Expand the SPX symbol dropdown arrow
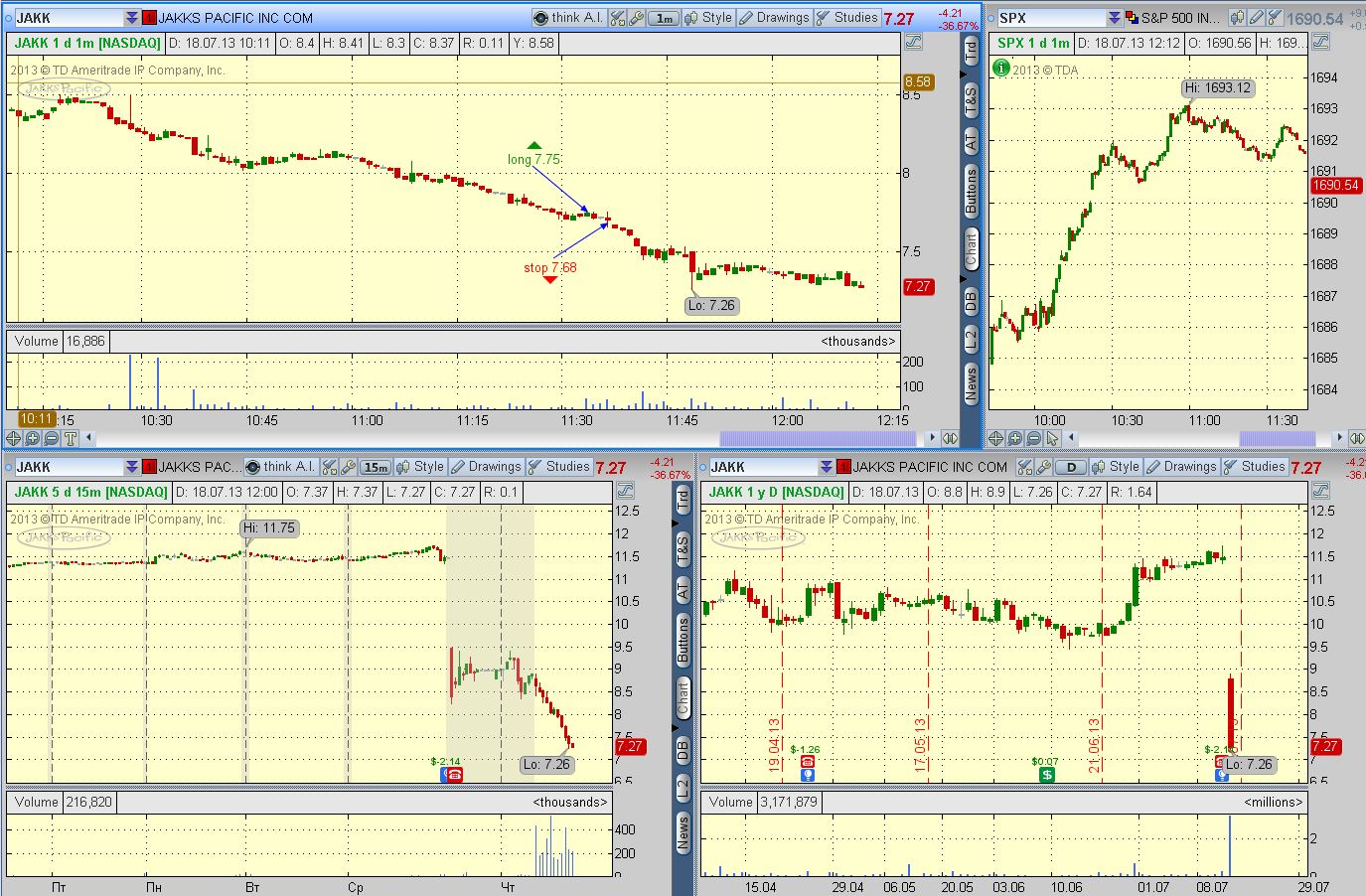The image size is (1366, 896). 1116,18
